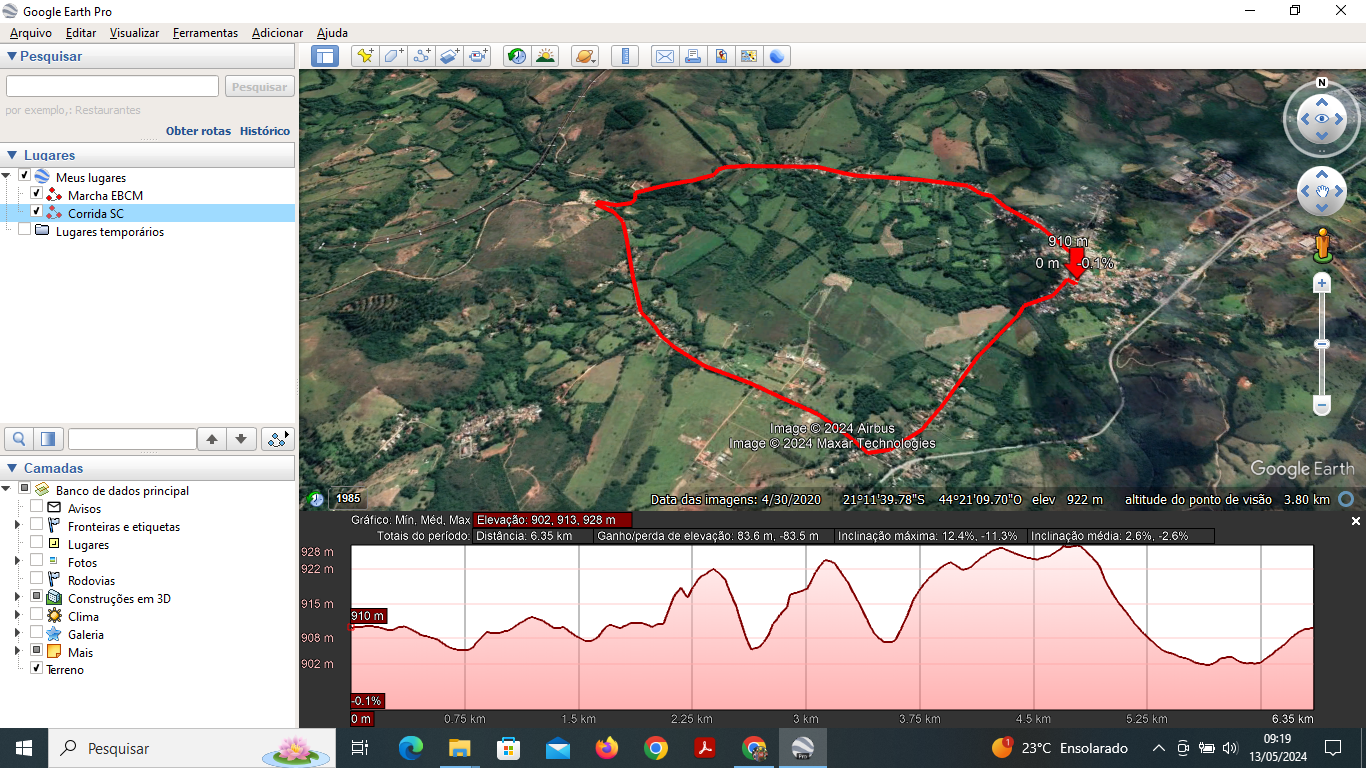Open the Editar menu
1366x768 pixels.
pyautogui.click(x=81, y=33)
